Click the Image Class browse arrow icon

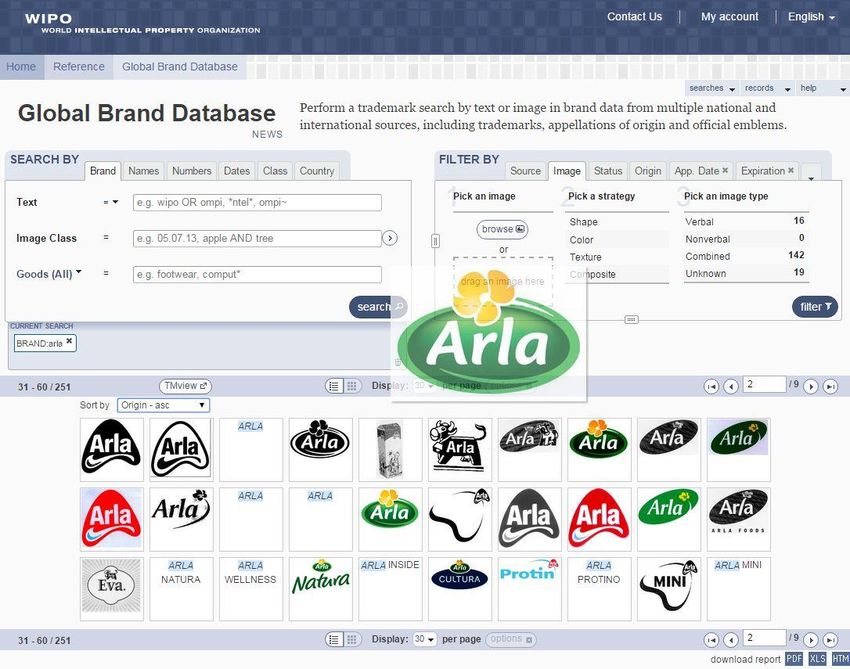click(x=390, y=238)
